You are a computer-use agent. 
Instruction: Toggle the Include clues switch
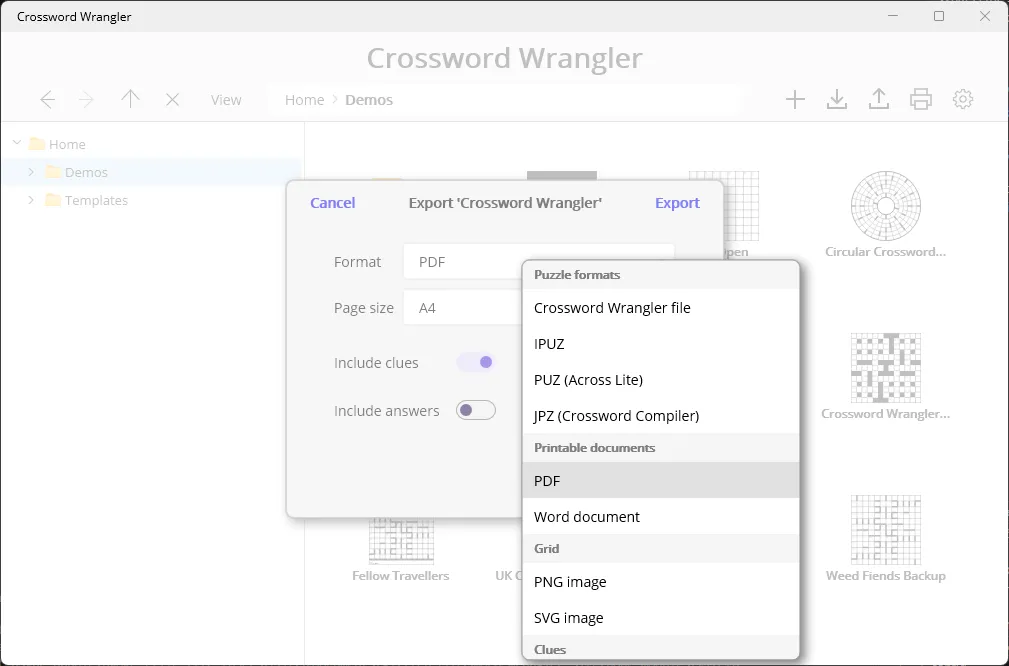click(476, 362)
